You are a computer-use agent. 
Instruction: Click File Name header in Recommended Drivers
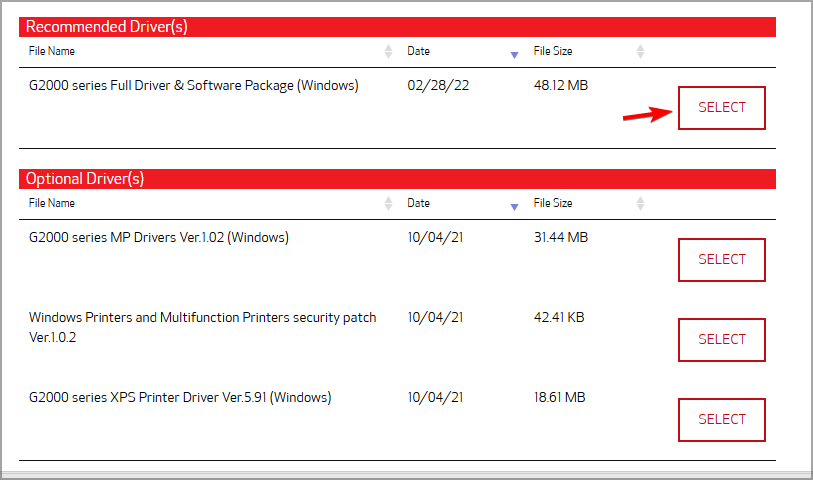(52, 51)
